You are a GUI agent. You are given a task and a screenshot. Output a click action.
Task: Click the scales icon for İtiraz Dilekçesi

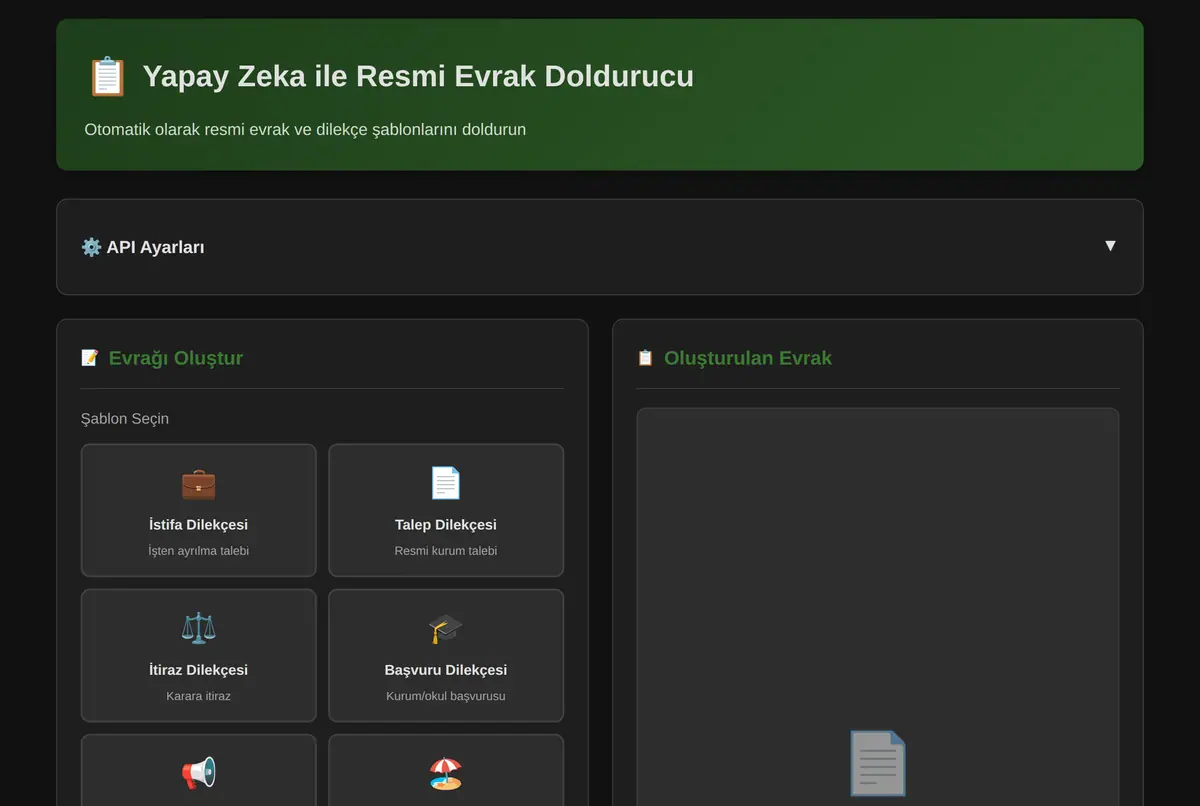198,629
